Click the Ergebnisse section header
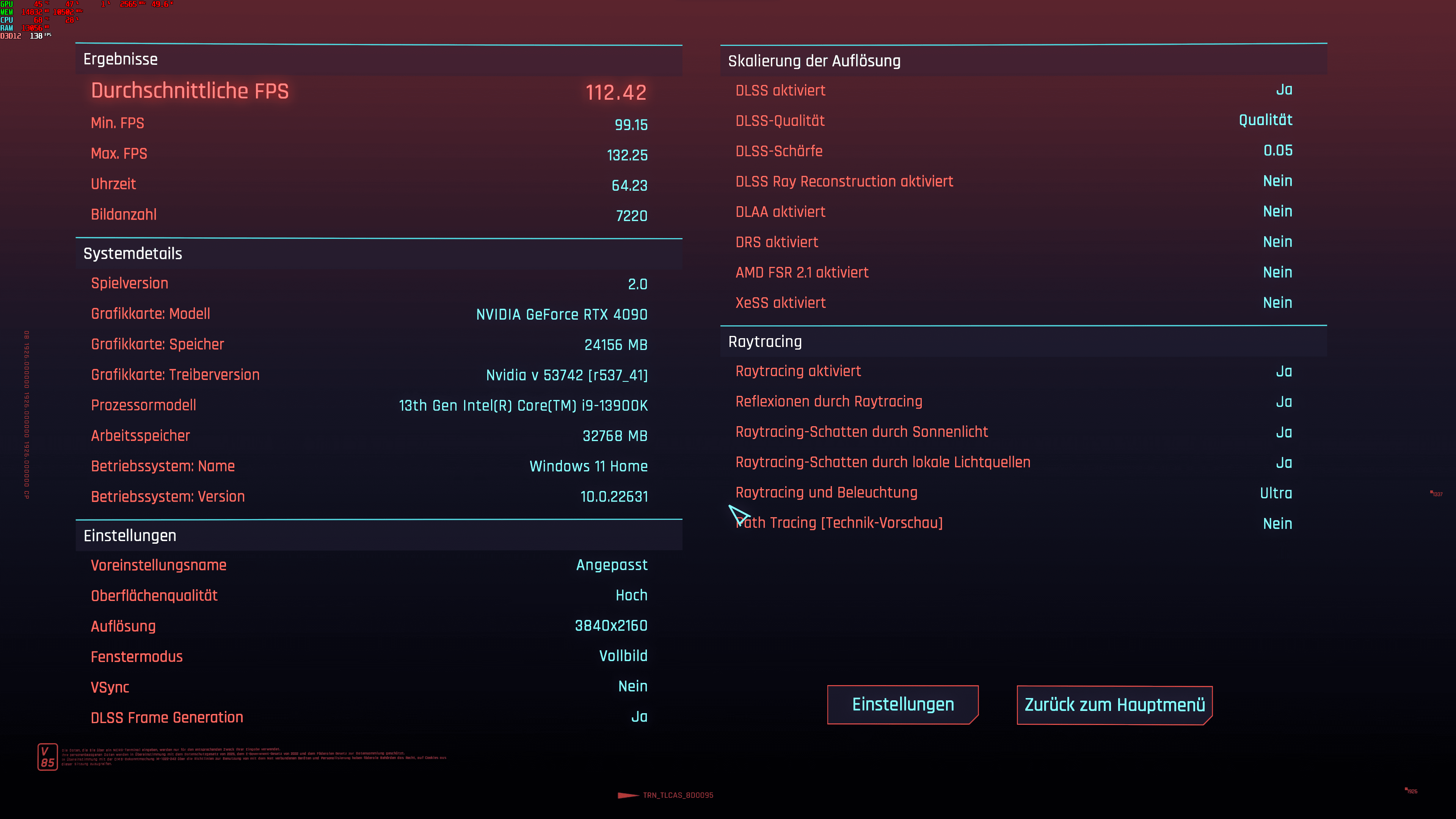The image size is (1456, 819). pyautogui.click(x=121, y=60)
